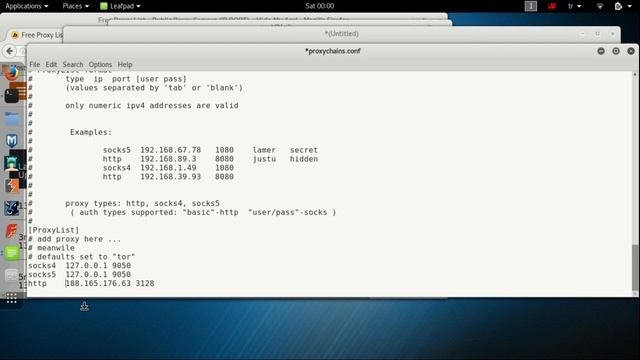The image size is (640, 360).
Task: Click the clock showing Sat 00:00
Action: click(x=320, y=6)
